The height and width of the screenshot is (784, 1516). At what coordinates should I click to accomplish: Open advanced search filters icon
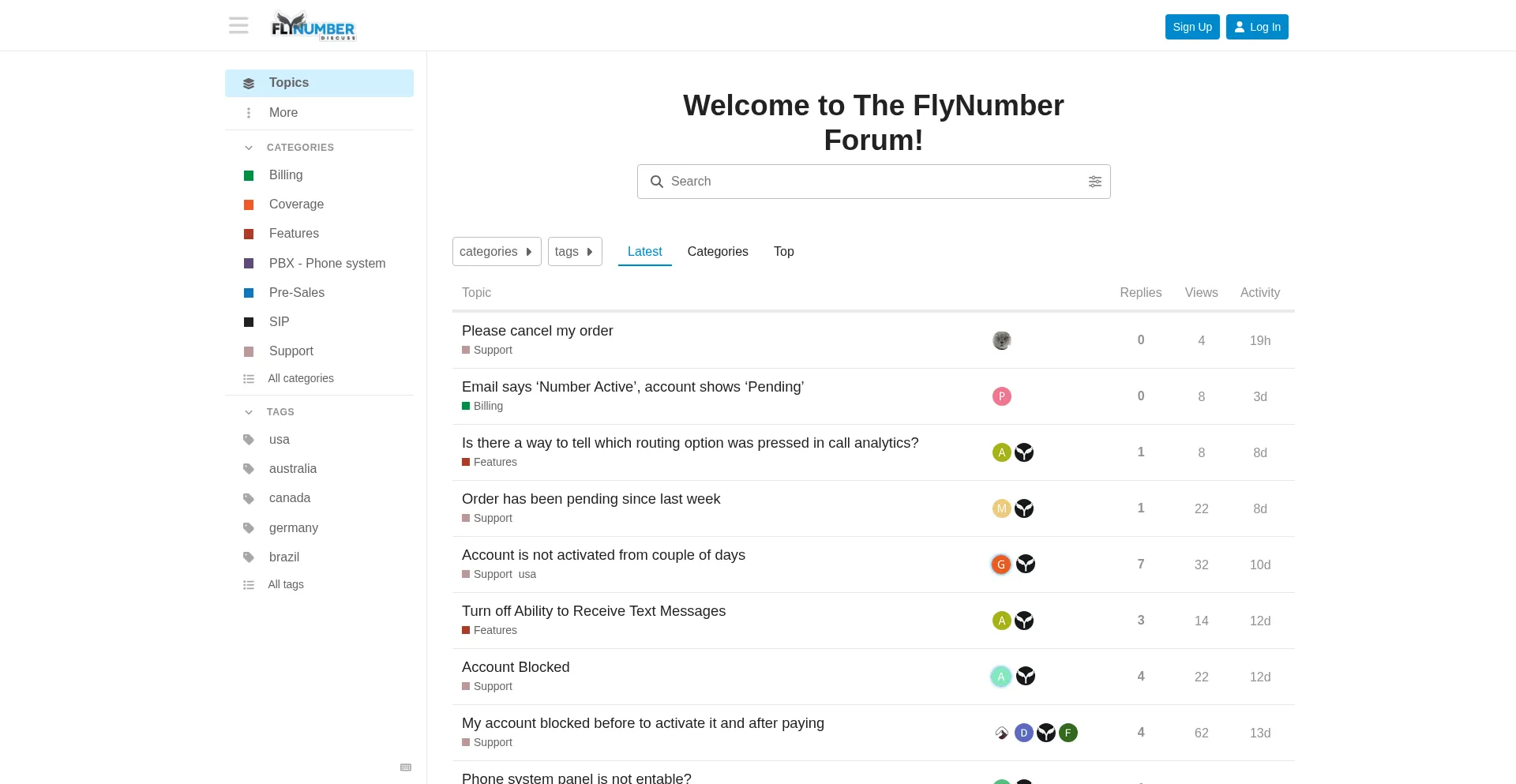(x=1094, y=182)
